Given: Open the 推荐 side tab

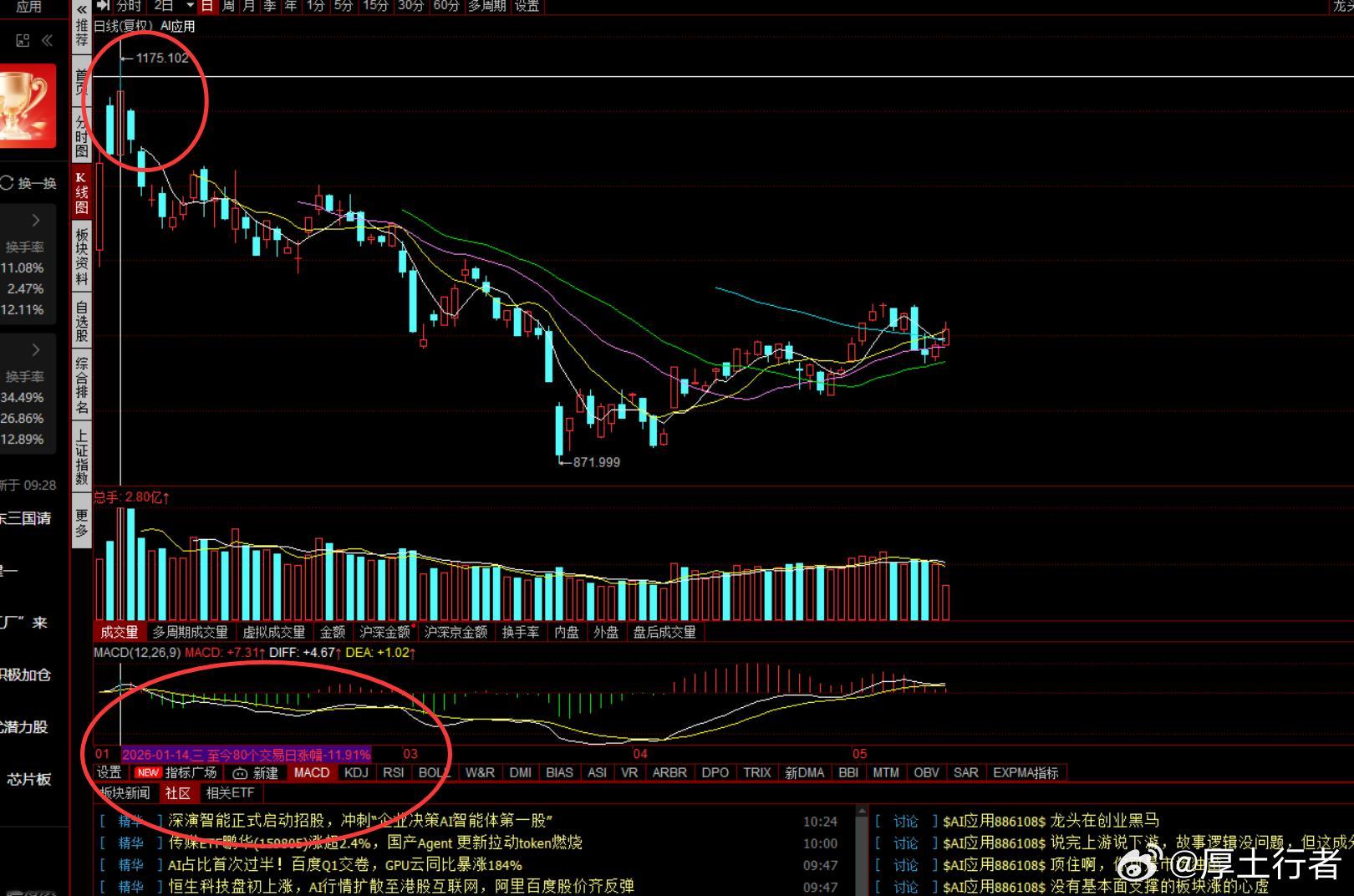Looking at the screenshot, I should [x=82, y=33].
